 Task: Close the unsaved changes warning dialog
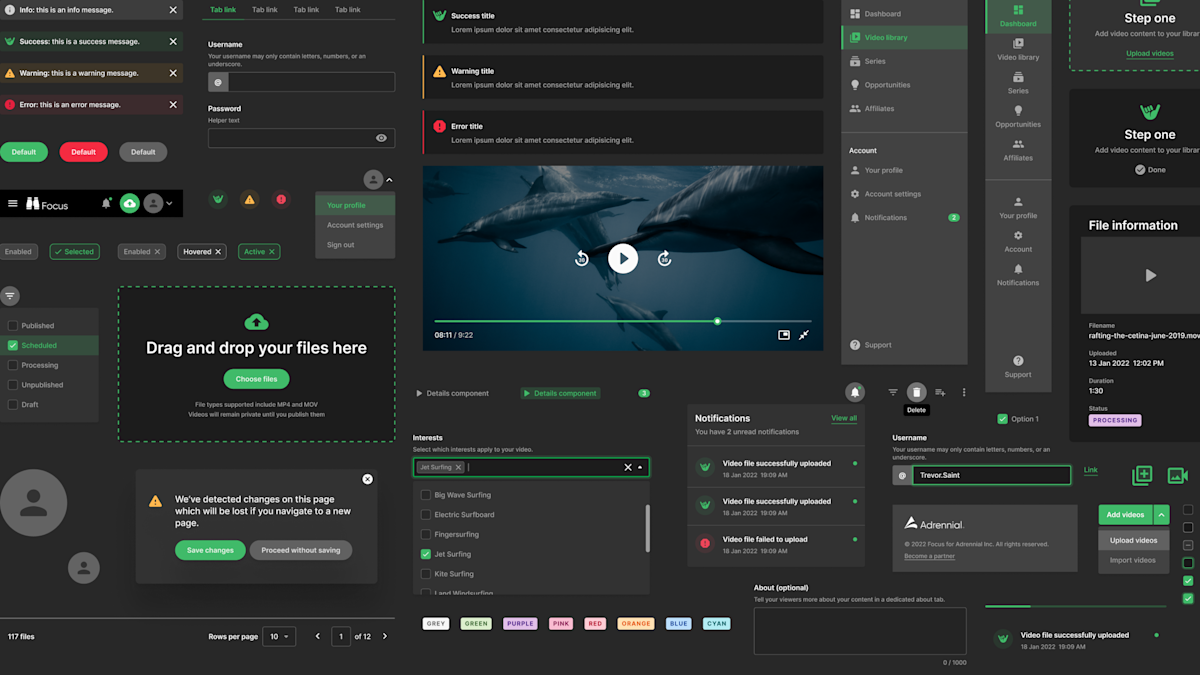tap(367, 479)
